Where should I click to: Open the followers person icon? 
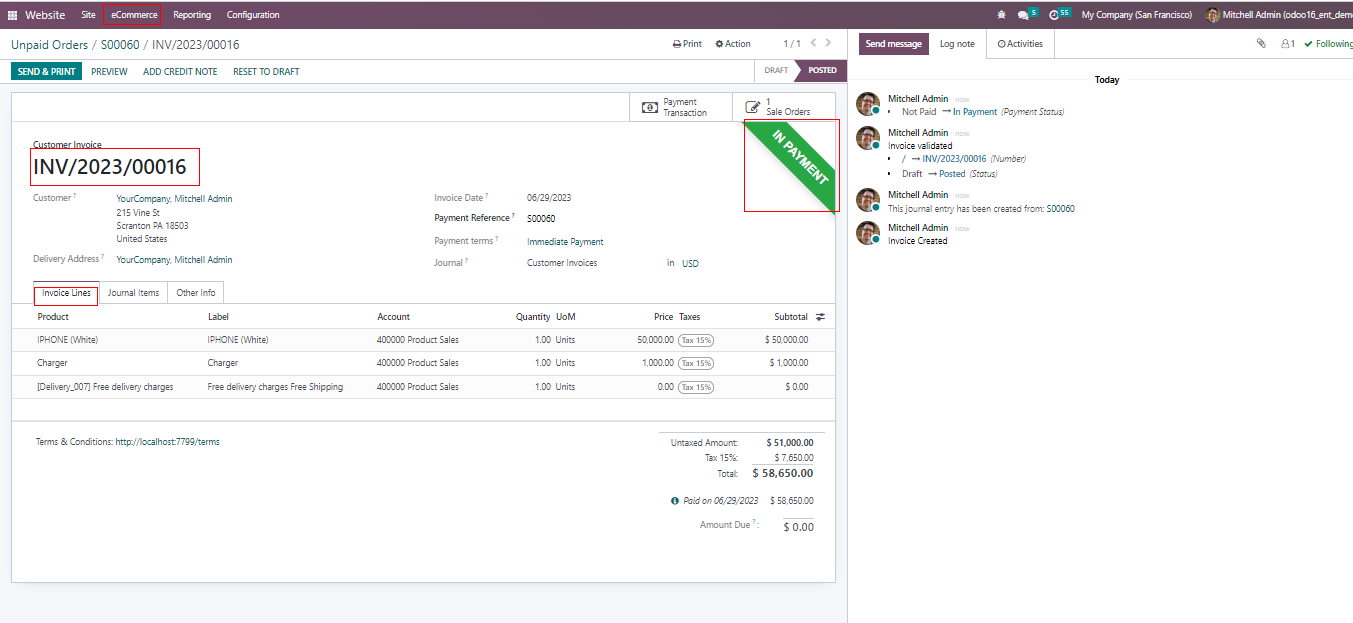1287,44
